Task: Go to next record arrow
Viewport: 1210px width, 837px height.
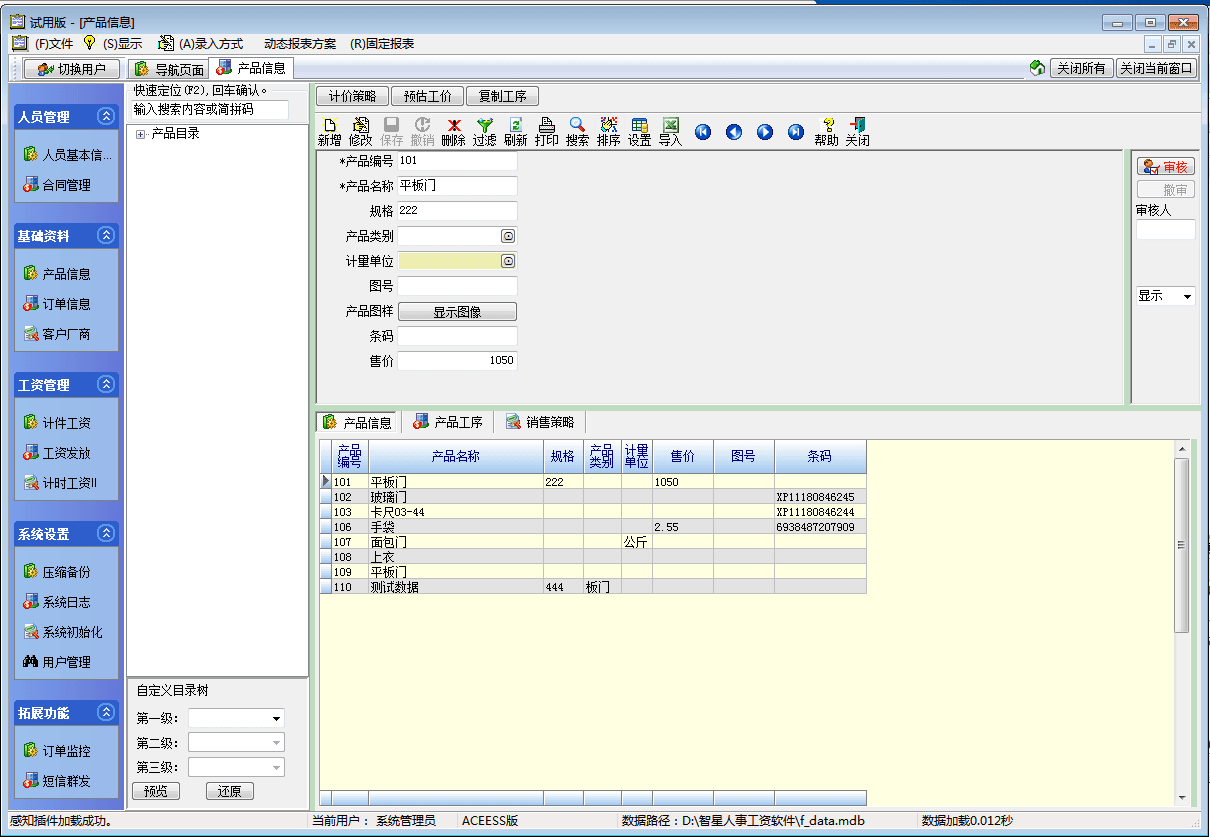Action: click(765, 132)
